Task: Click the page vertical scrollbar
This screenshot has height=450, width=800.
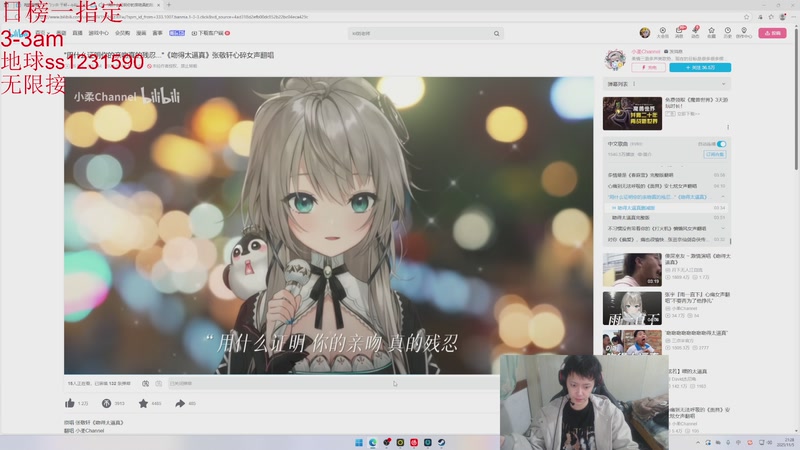Action: point(796,97)
